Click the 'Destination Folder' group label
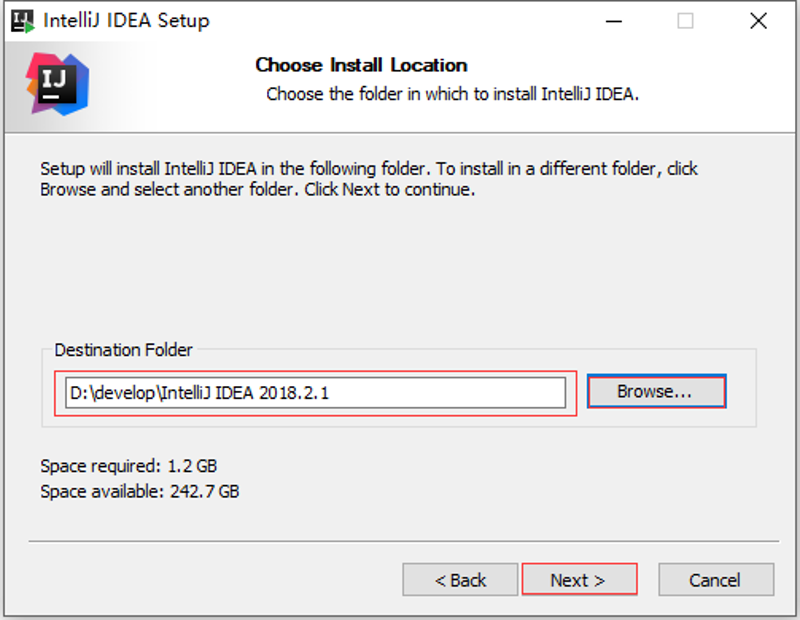The height and width of the screenshot is (620, 800). click(123, 350)
